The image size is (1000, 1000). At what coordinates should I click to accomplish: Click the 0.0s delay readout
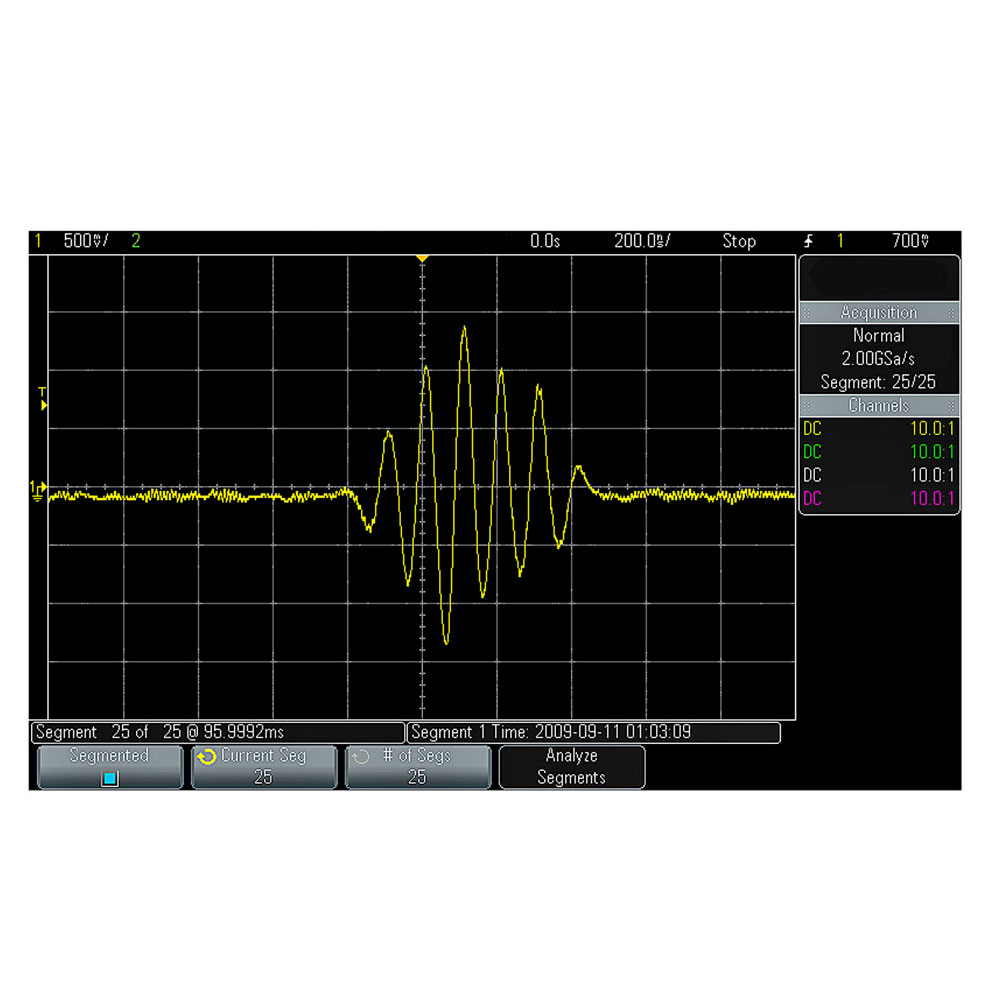click(x=545, y=241)
